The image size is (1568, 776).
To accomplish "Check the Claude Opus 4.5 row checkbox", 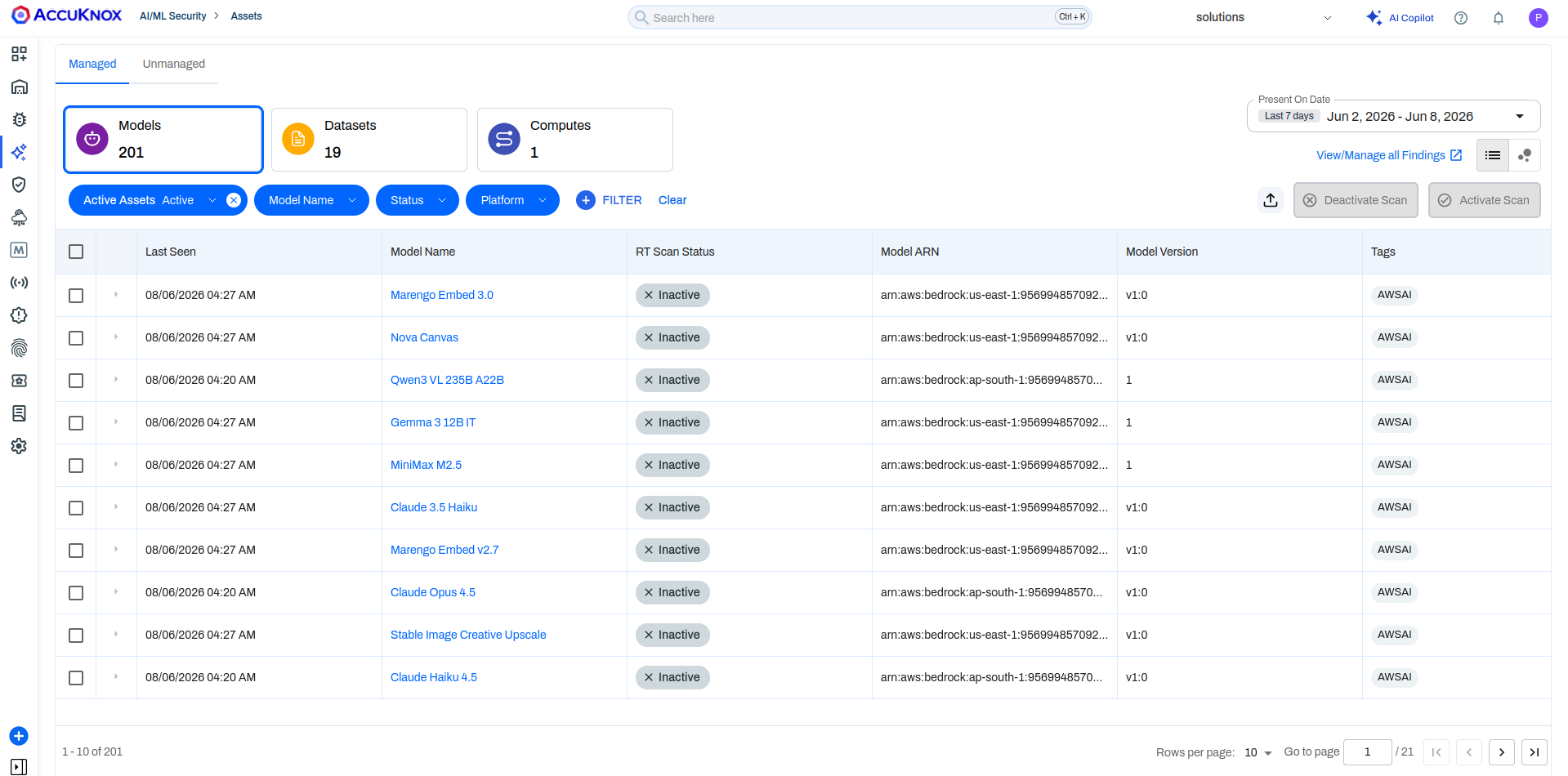I will 76,593.
